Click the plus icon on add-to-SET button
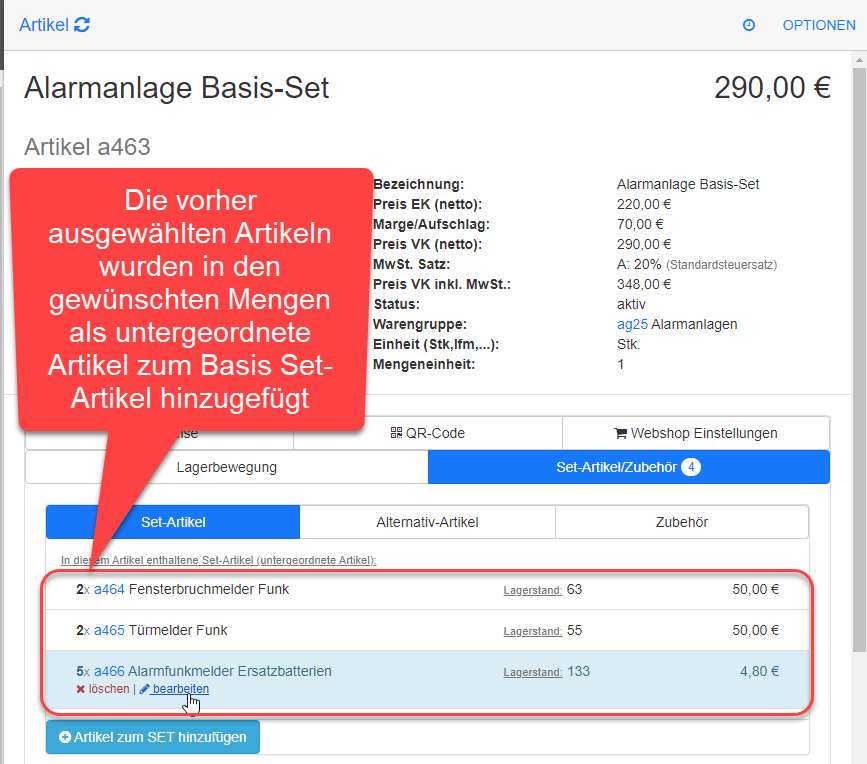This screenshot has width=867, height=764. 65,737
